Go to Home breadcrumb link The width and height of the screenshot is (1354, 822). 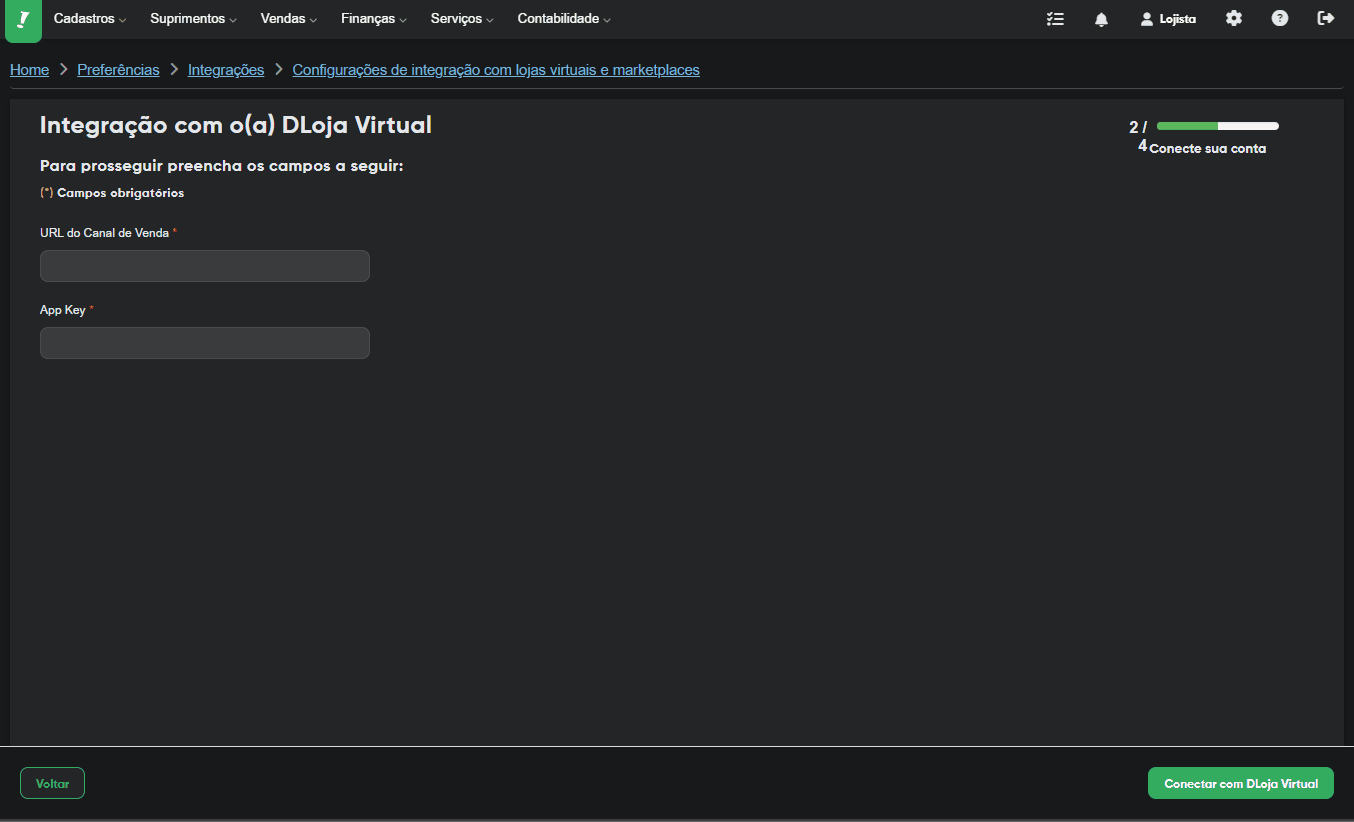coord(29,70)
